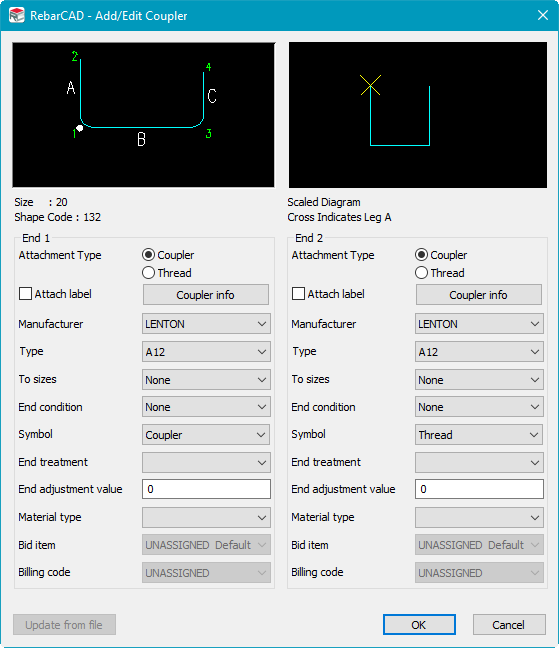
Task: Expand End 2 Type dropdown showing A12
Action: tap(479, 352)
